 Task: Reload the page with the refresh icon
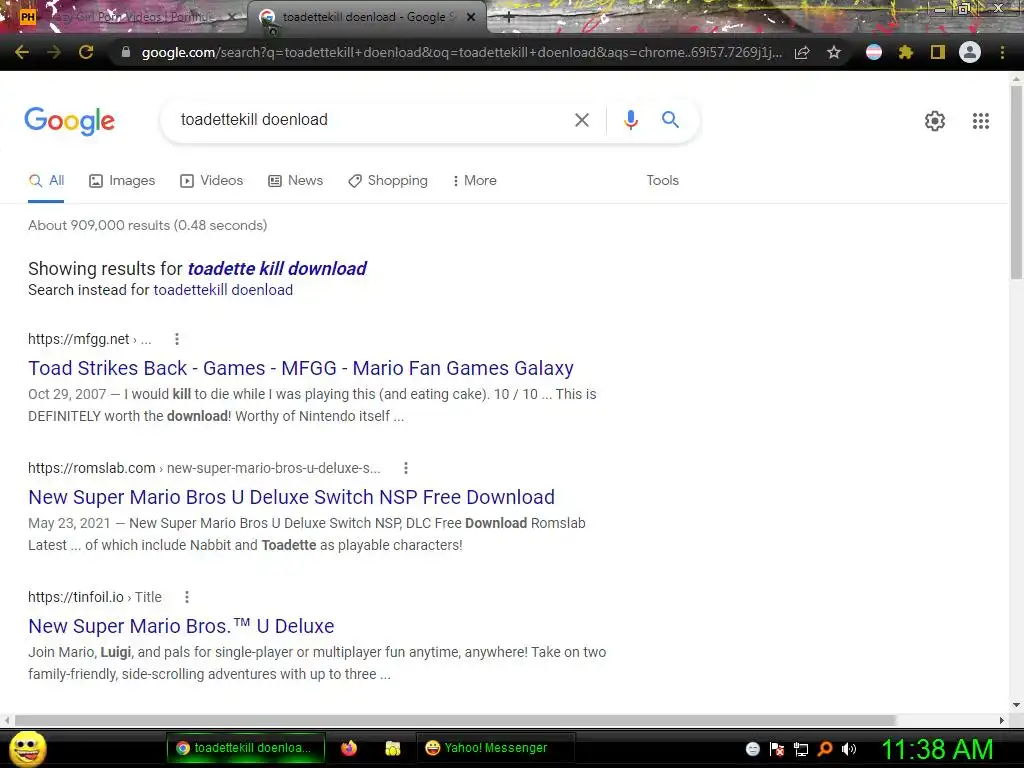[x=86, y=52]
